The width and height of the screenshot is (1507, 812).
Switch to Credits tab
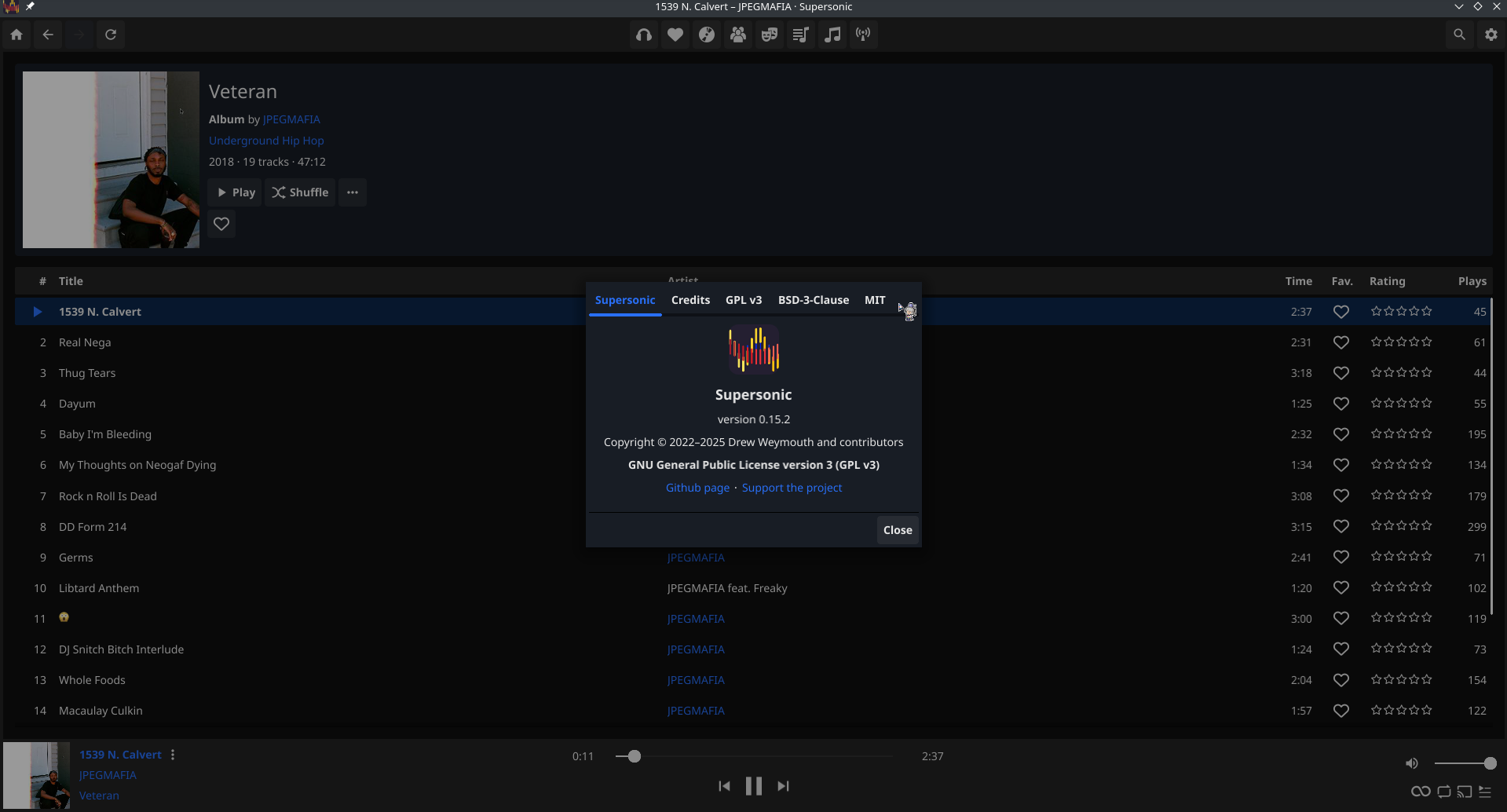[x=690, y=300]
